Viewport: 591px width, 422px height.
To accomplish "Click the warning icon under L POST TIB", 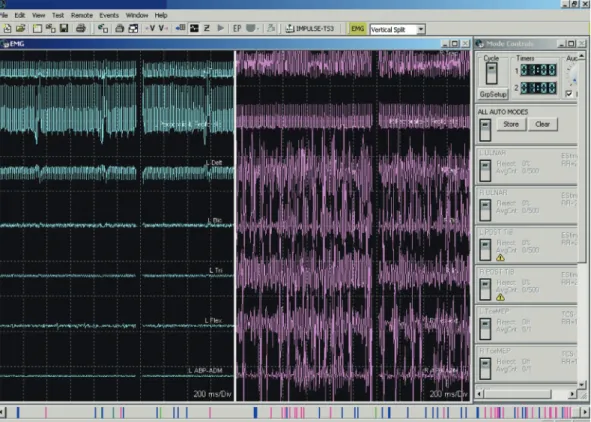I will point(500,258).
